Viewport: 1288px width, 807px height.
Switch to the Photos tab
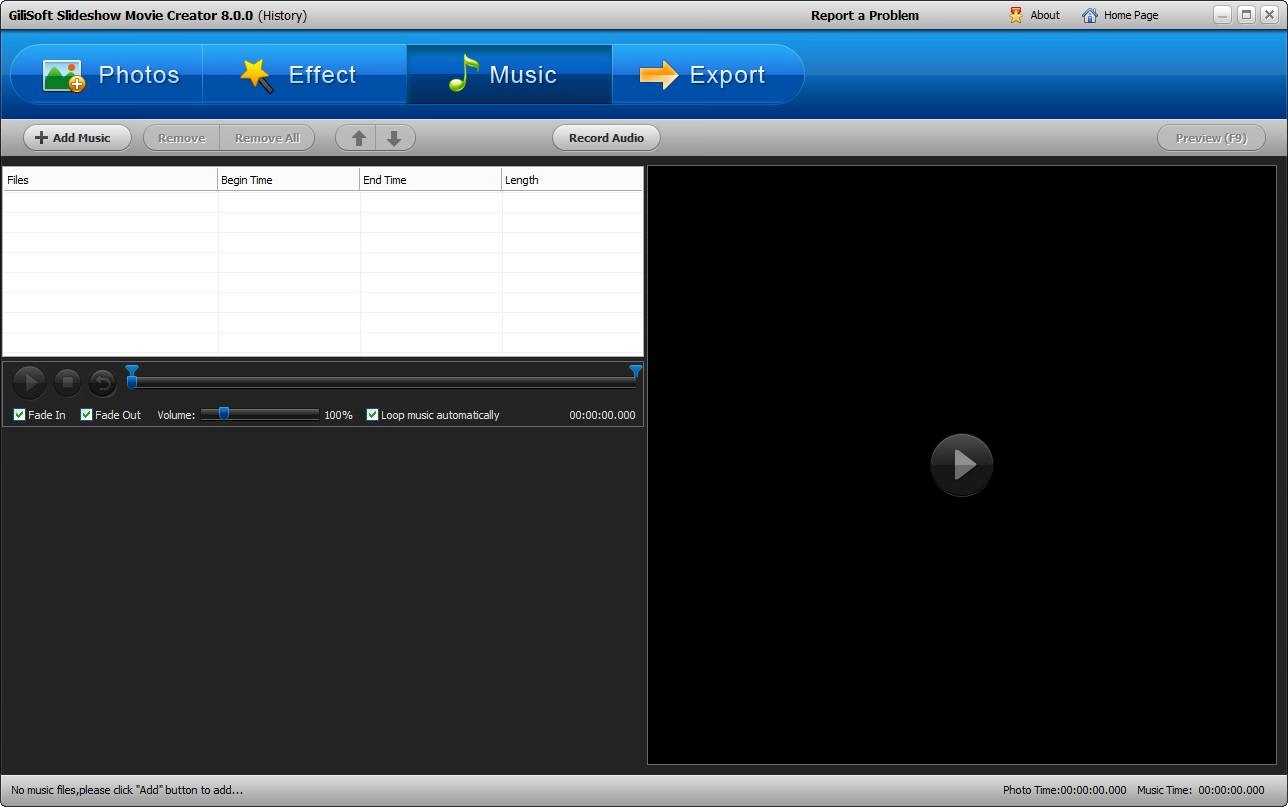[x=107, y=74]
